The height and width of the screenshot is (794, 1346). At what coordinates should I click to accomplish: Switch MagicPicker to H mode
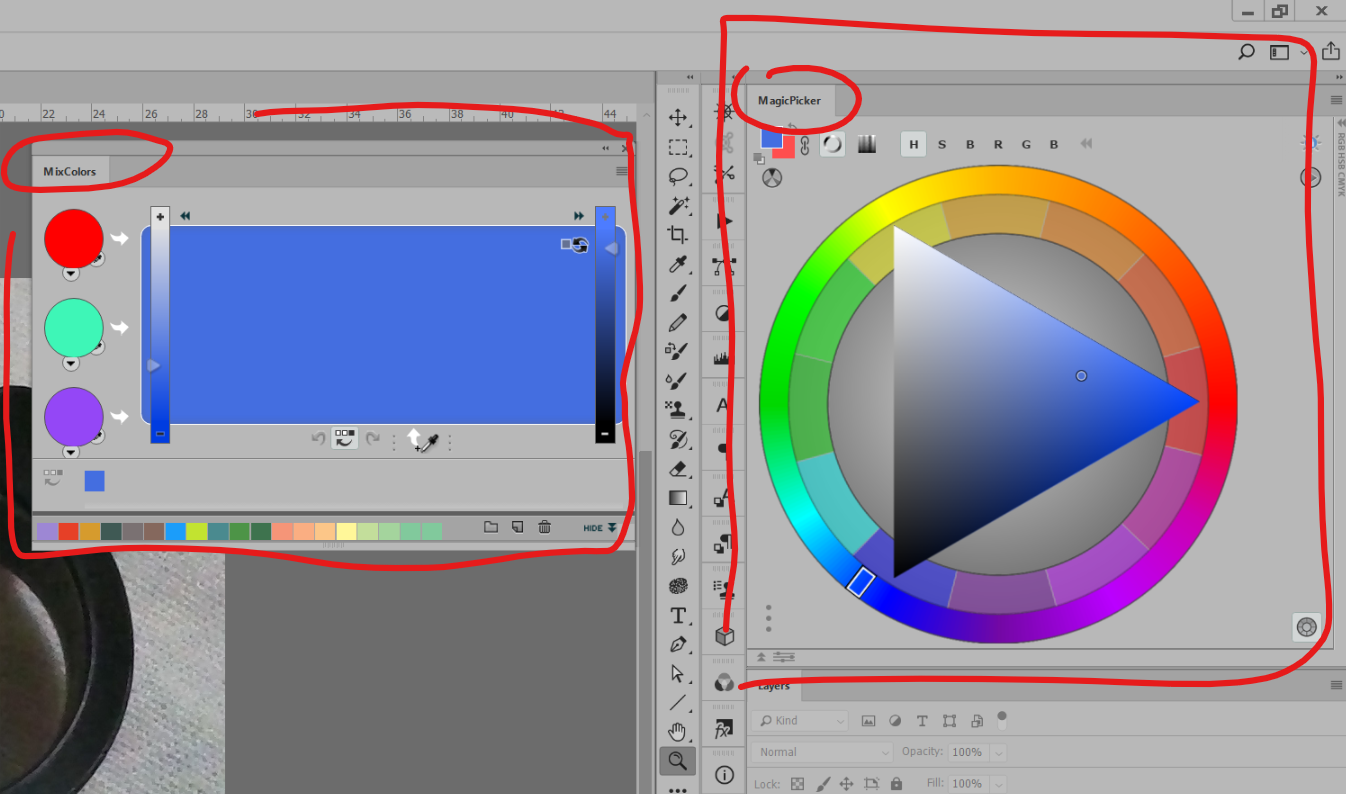point(913,144)
